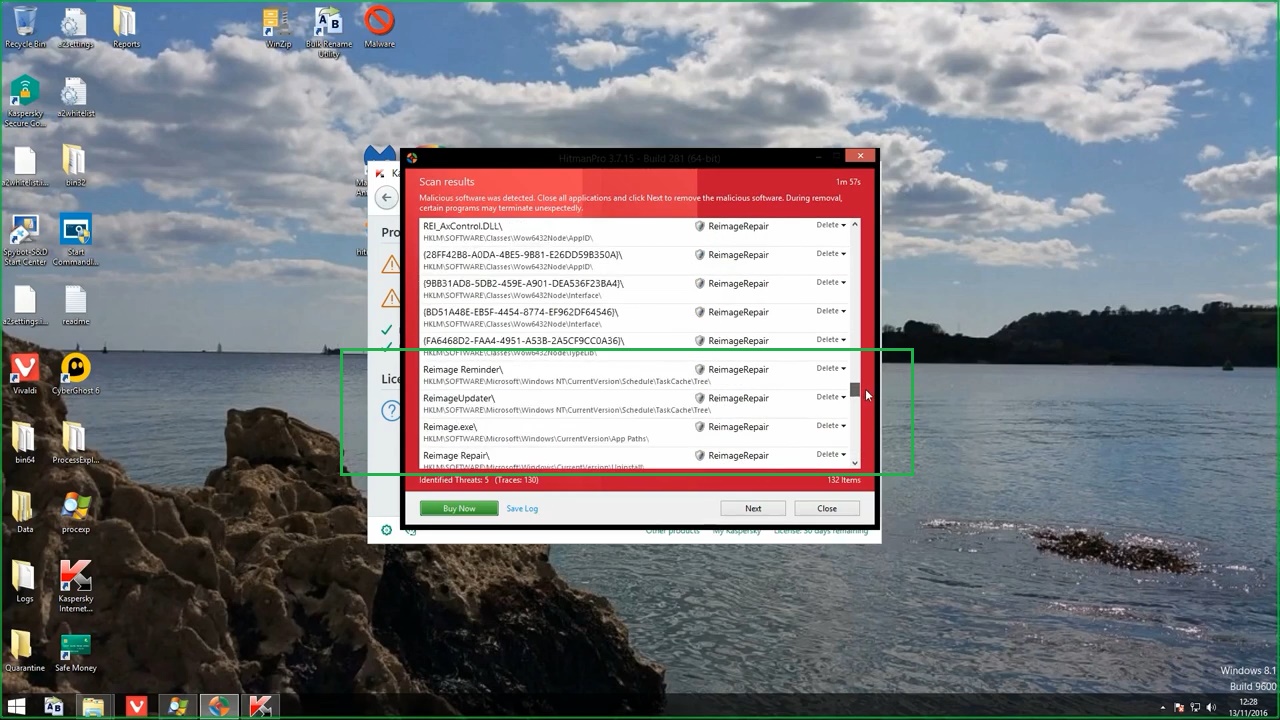1280x720 pixels.
Task: Launch Spybot-S&D Start Center shortcut
Action: tap(25, 240)
